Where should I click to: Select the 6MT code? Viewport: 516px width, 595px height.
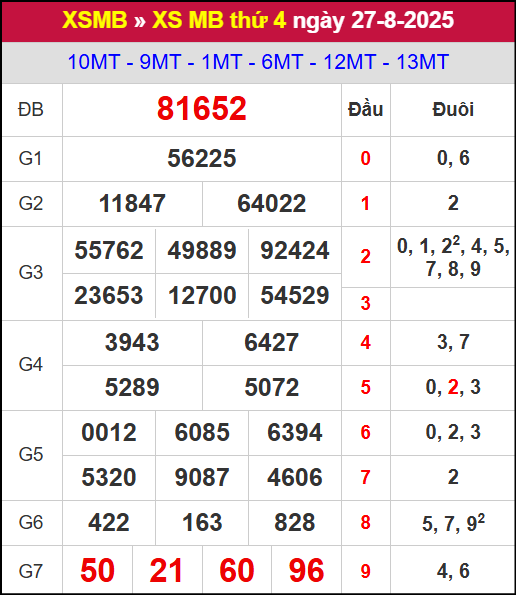(x=282, y=62)
